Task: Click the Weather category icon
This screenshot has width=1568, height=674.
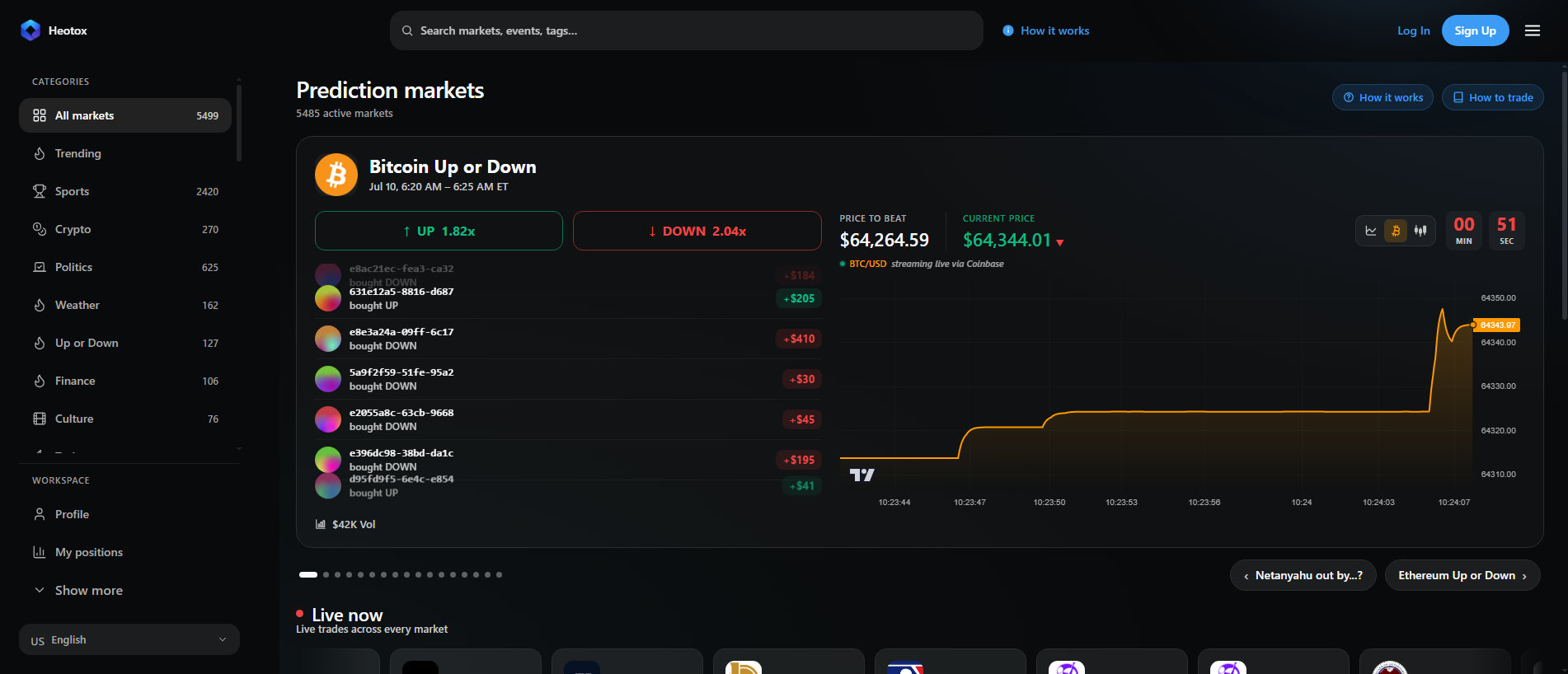Action: point(40,305)
